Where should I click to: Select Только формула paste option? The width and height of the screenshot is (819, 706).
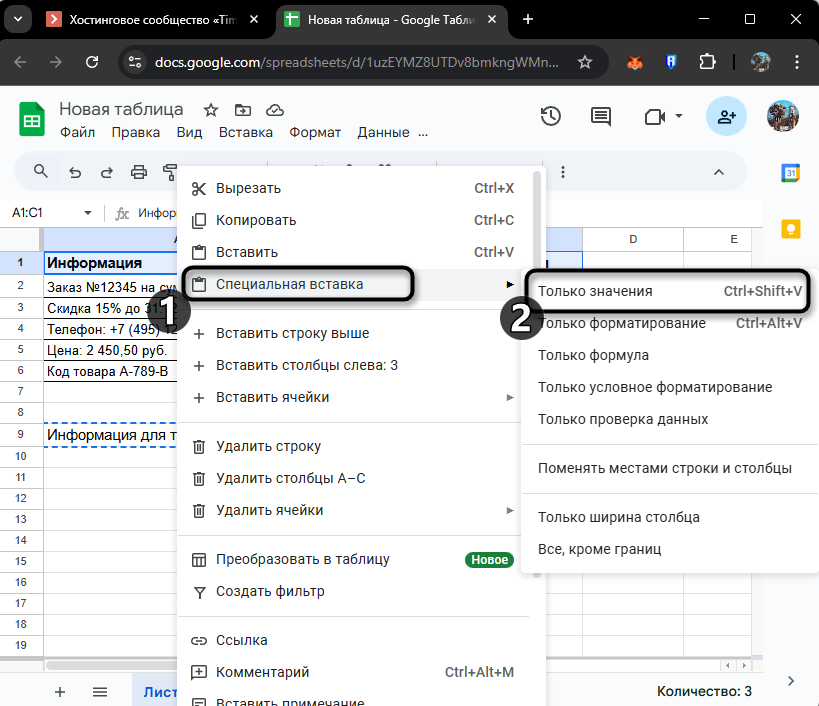click(x=670, y=355)
